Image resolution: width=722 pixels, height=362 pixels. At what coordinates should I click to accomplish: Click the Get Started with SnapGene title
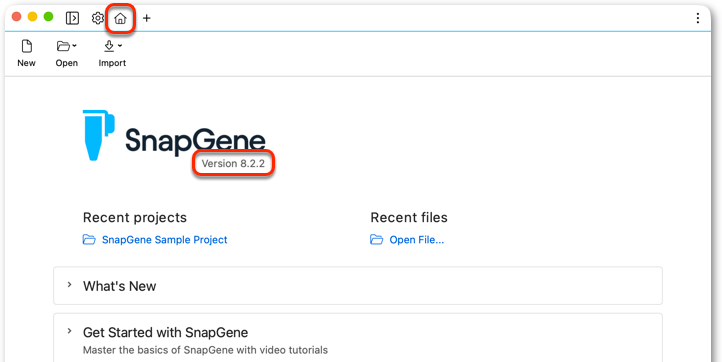(165, 332)
